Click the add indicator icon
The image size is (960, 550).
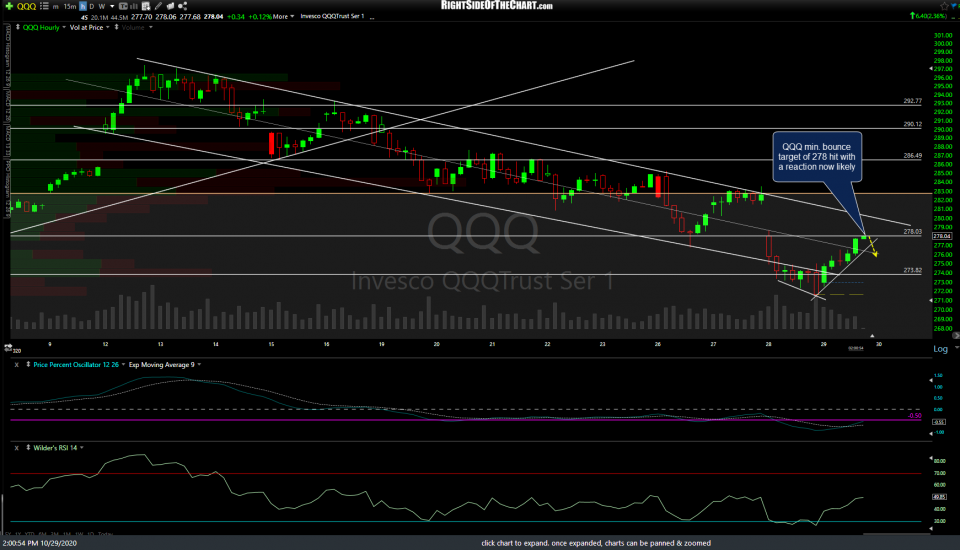pos(146,6)
